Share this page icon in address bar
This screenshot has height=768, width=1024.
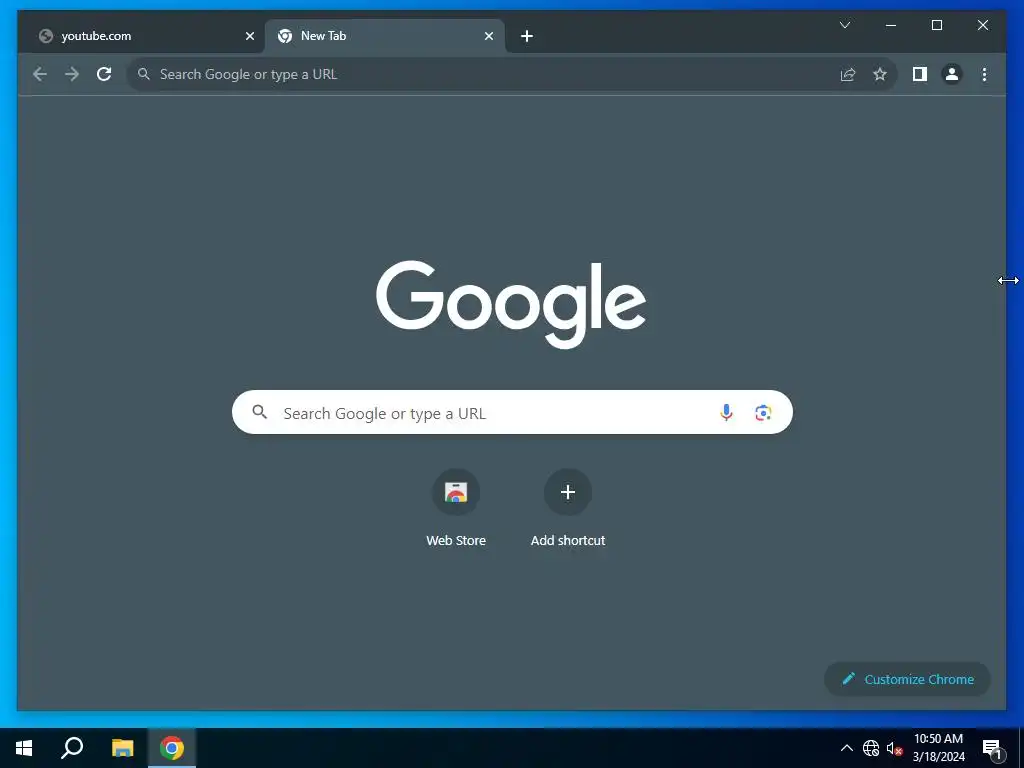click(848, 74)
